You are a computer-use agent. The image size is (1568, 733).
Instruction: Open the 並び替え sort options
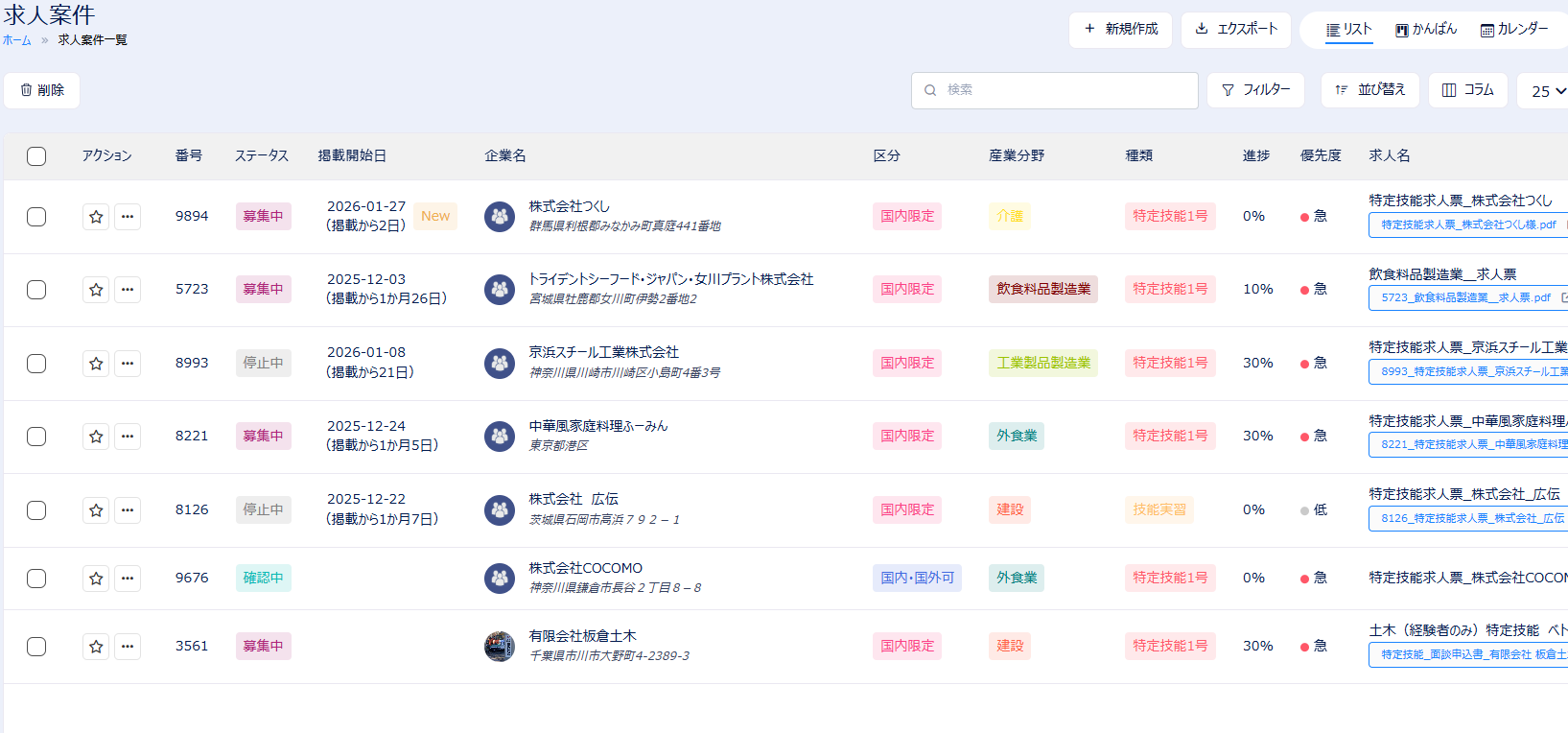[x=1369, y=90]
